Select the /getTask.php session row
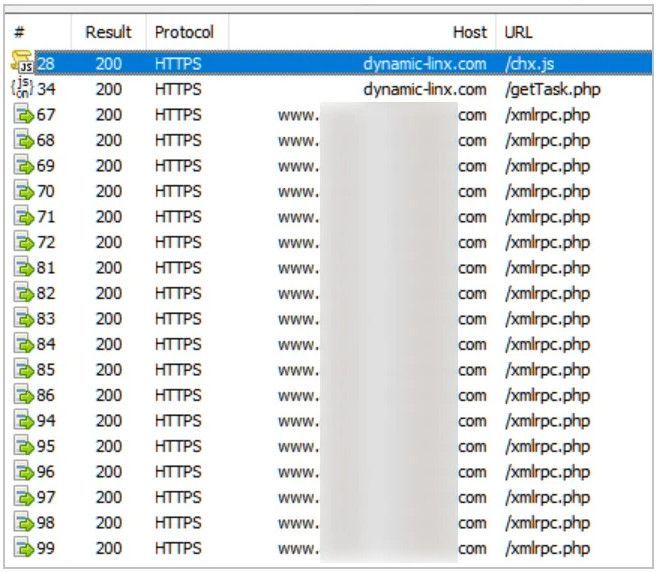Viewport: 657px width, 572px height. [x=329, y=89]
